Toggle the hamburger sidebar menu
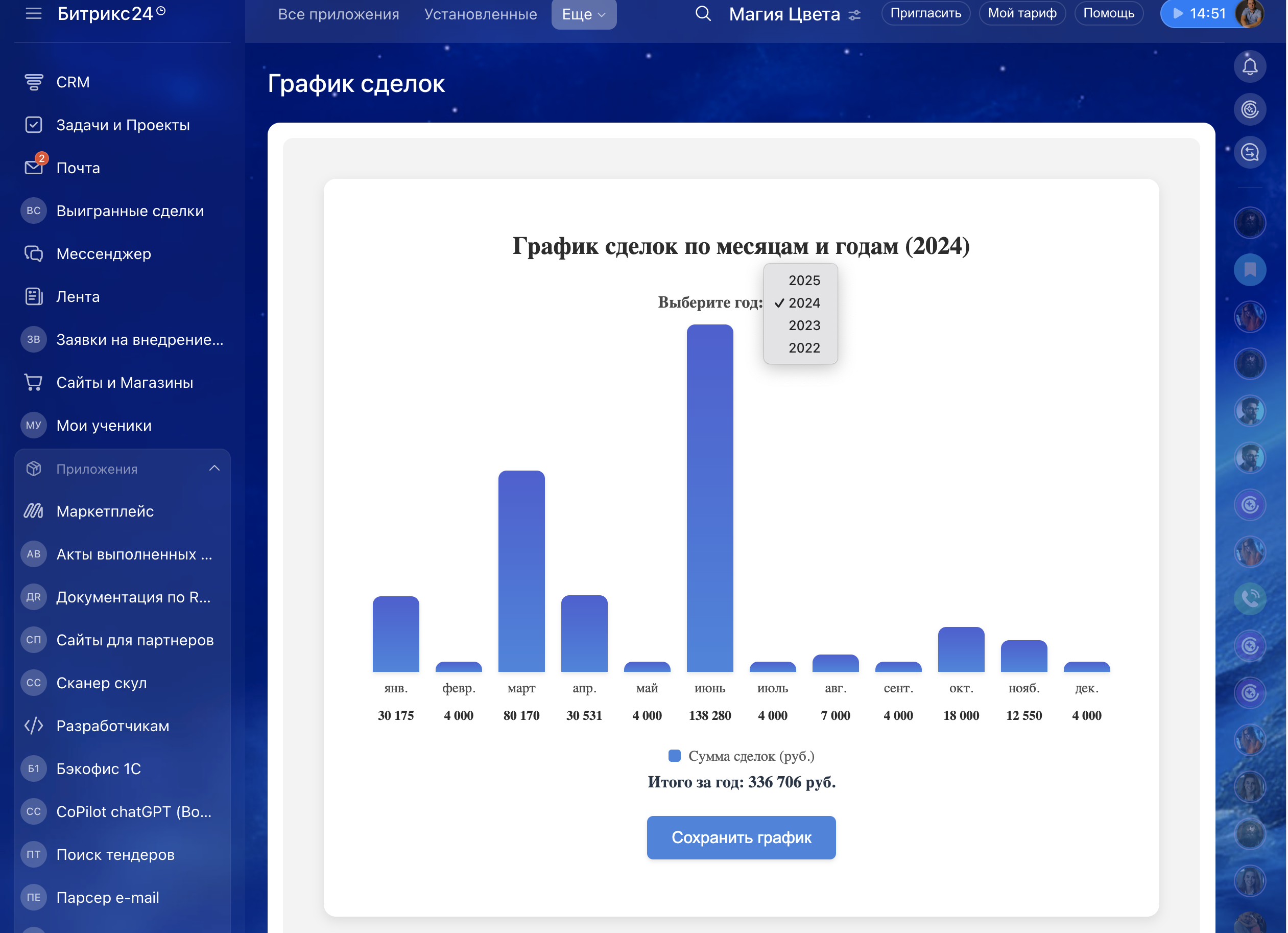The height and width of the screenshot is (933, 1288). [34, 14]
